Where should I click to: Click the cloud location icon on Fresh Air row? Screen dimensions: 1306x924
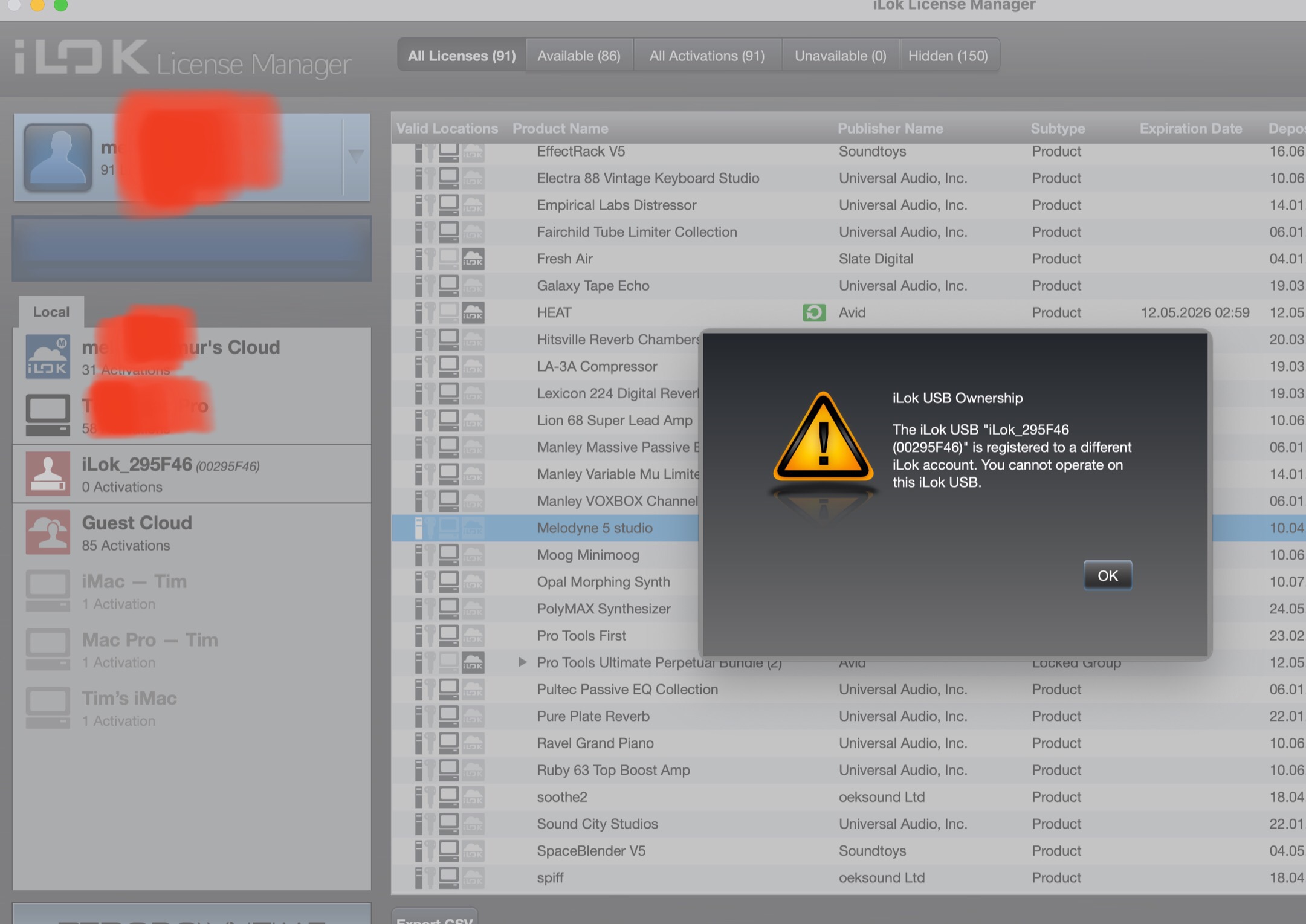[473, 259]
